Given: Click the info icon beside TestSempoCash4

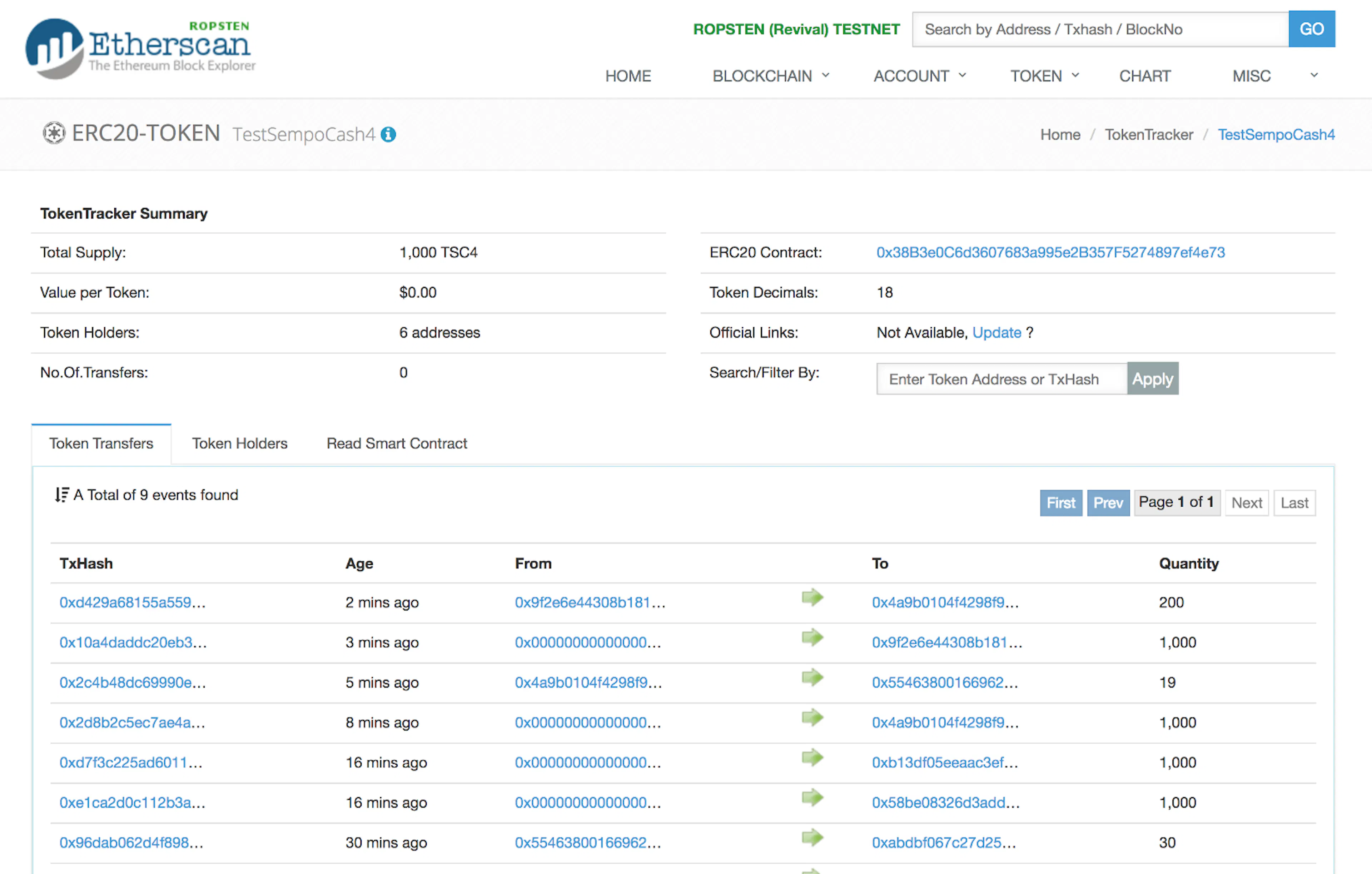Looking at the screenshot, I should click(x=389, y=134).
